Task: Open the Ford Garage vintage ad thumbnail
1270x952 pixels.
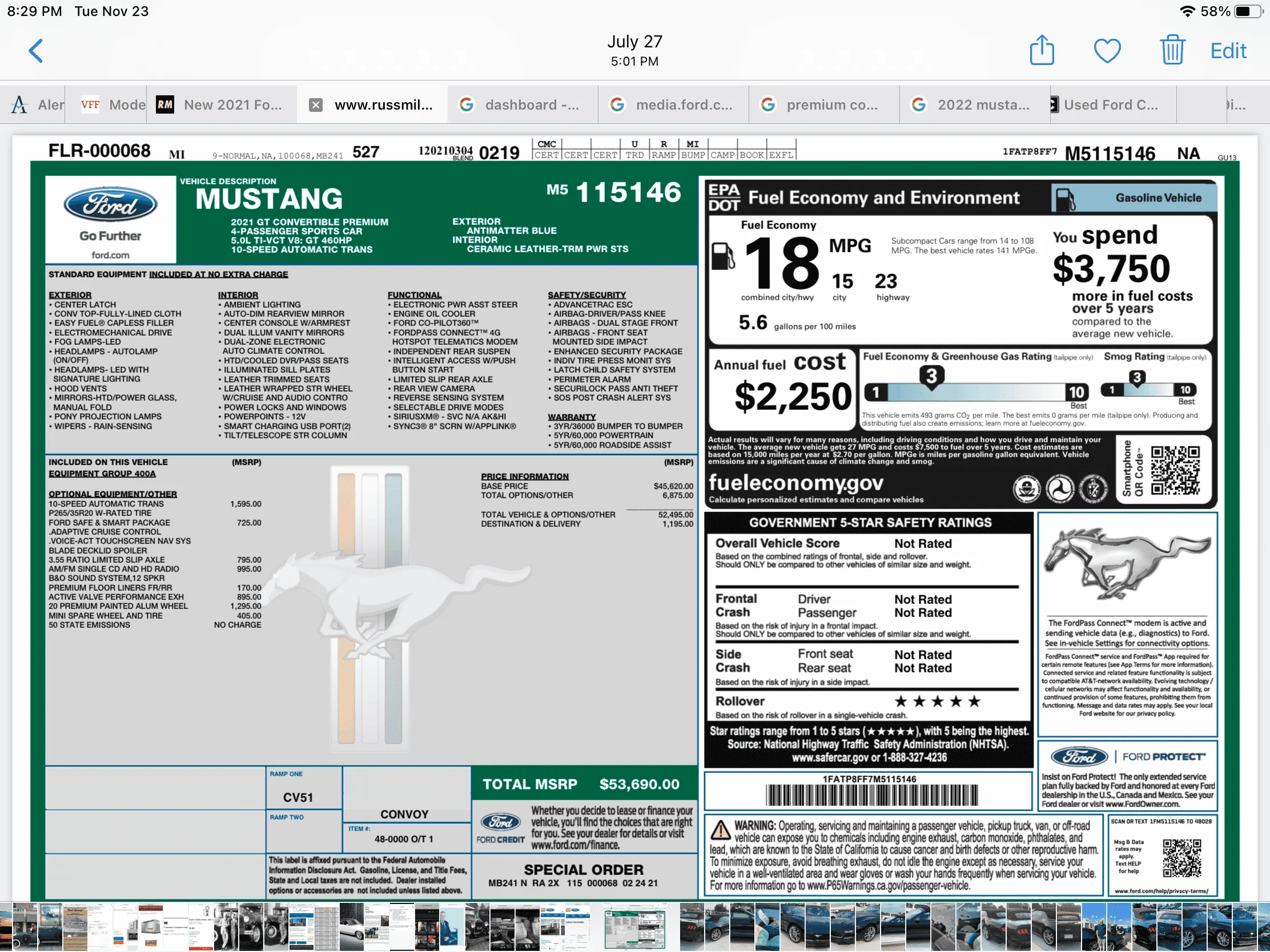Action: (75, 927)
